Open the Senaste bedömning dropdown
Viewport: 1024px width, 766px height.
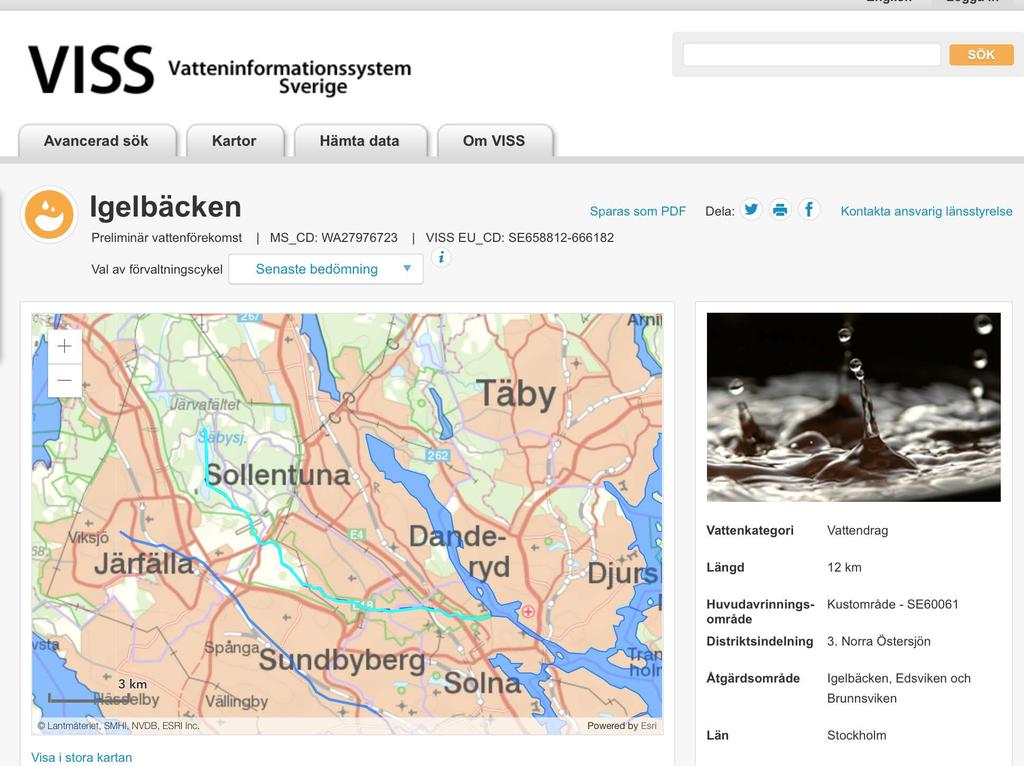pyautogui.click(x=326, y=269)
